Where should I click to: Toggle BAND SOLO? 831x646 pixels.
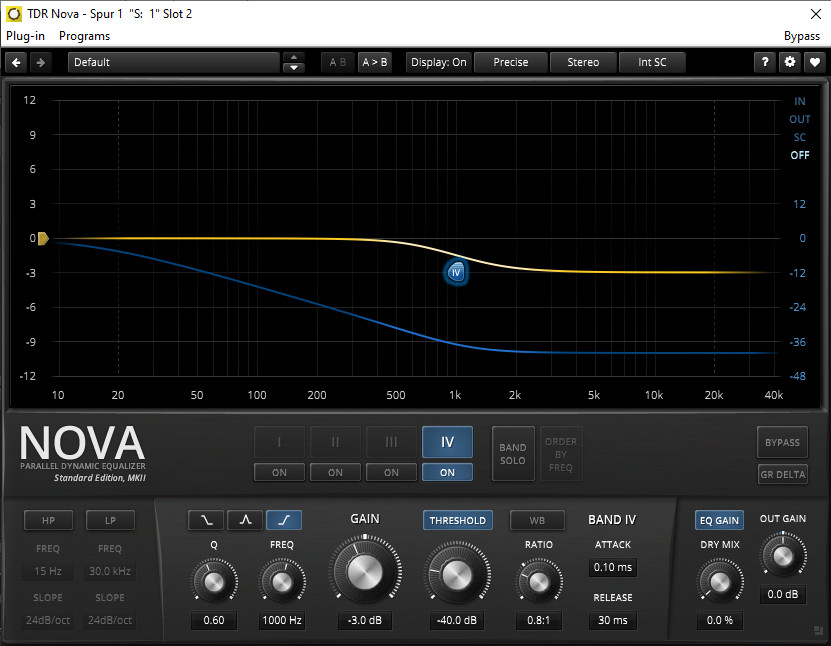[x=513, y=454]
